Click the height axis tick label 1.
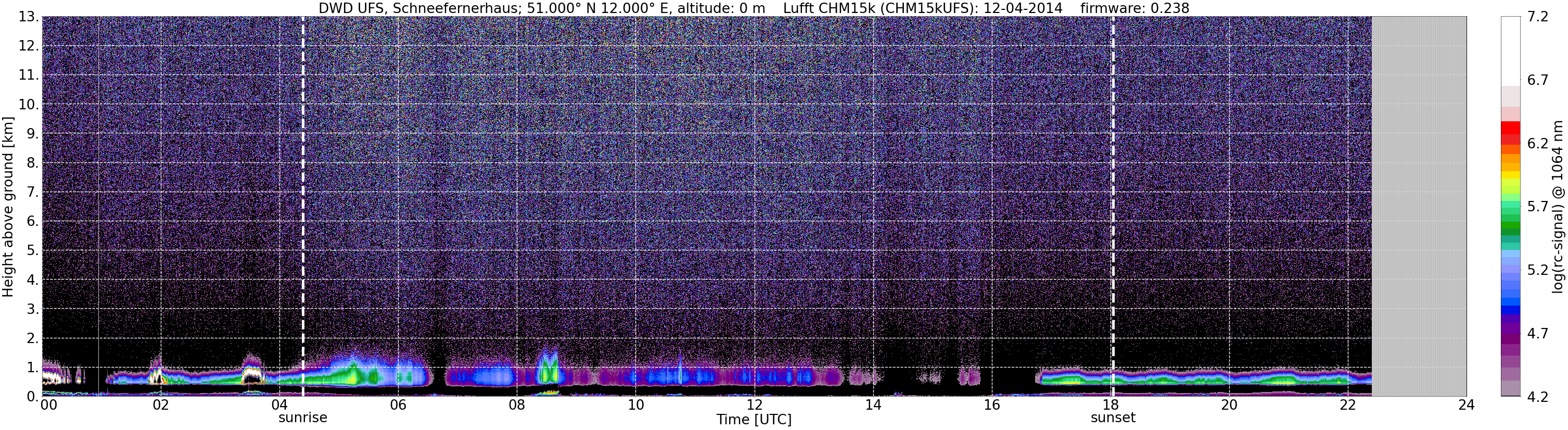The width and height of the screenshot is (1568, 430). 32,367
